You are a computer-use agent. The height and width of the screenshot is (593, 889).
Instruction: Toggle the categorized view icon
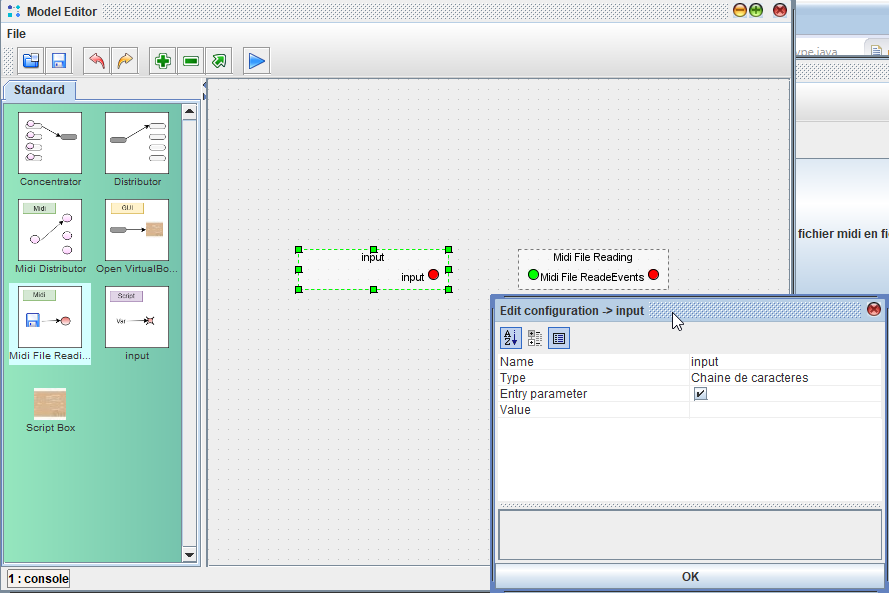point(535,338)
